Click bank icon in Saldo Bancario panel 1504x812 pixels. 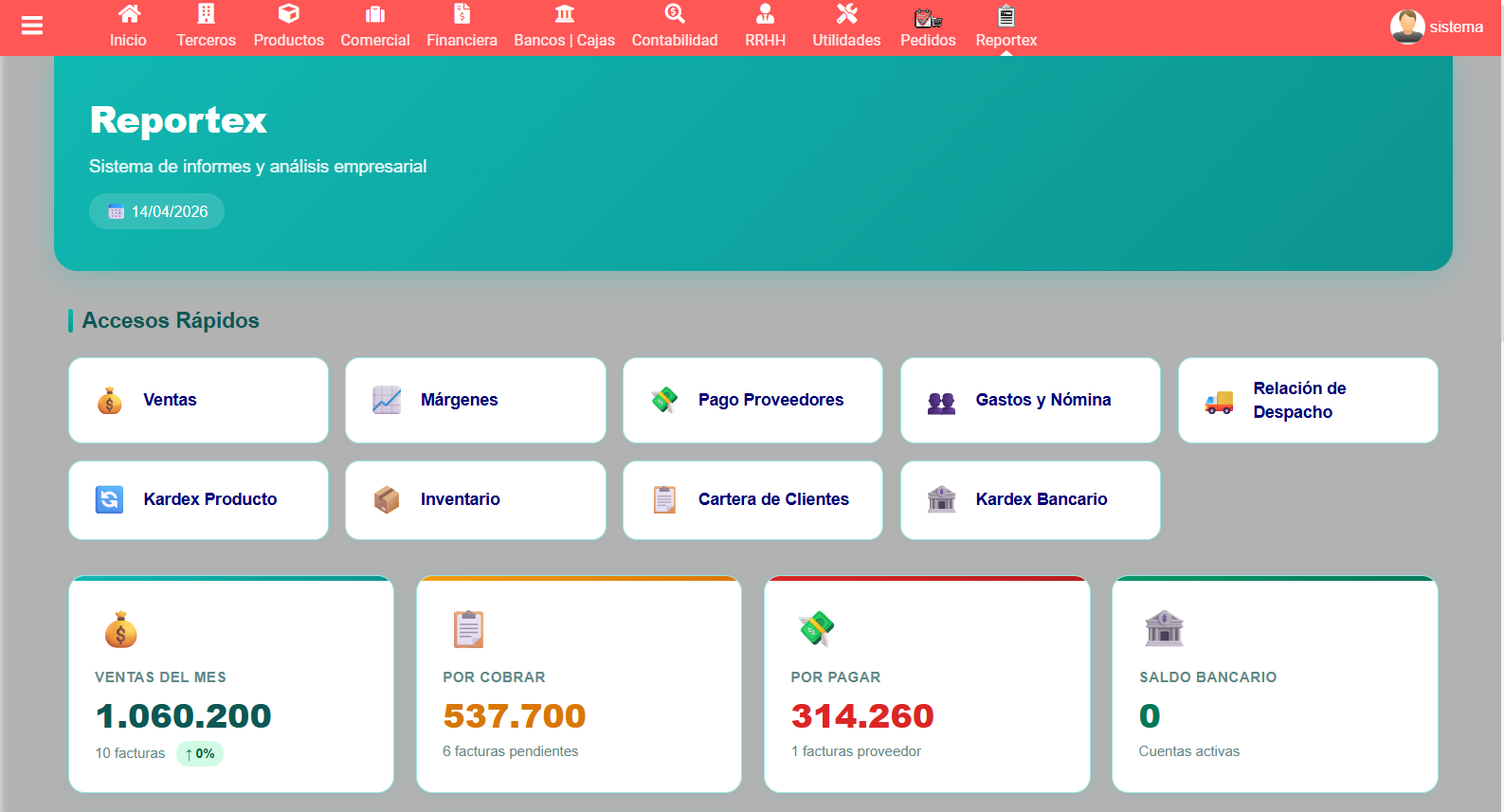1164,629
